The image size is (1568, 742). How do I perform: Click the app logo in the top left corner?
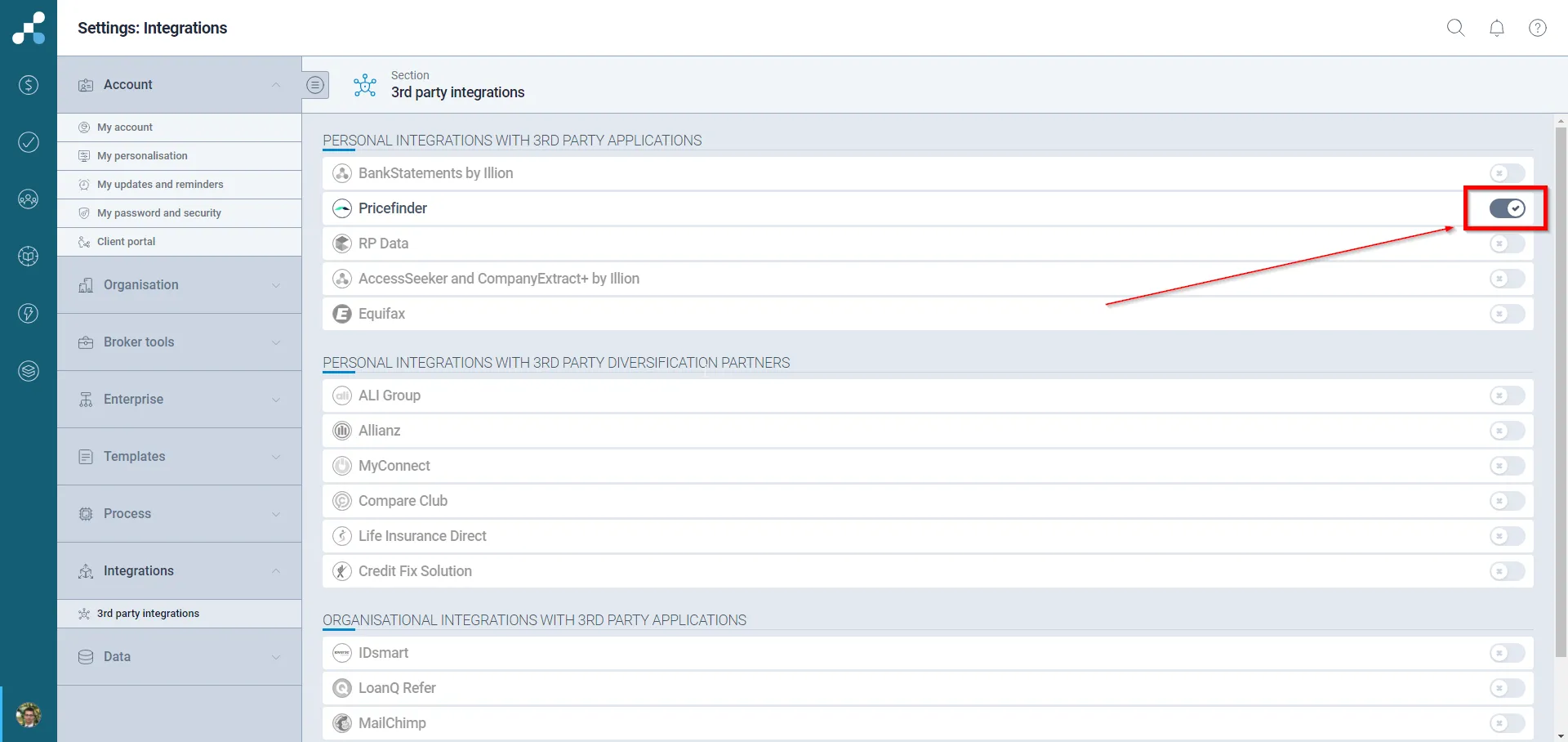(x=29, y=28)
